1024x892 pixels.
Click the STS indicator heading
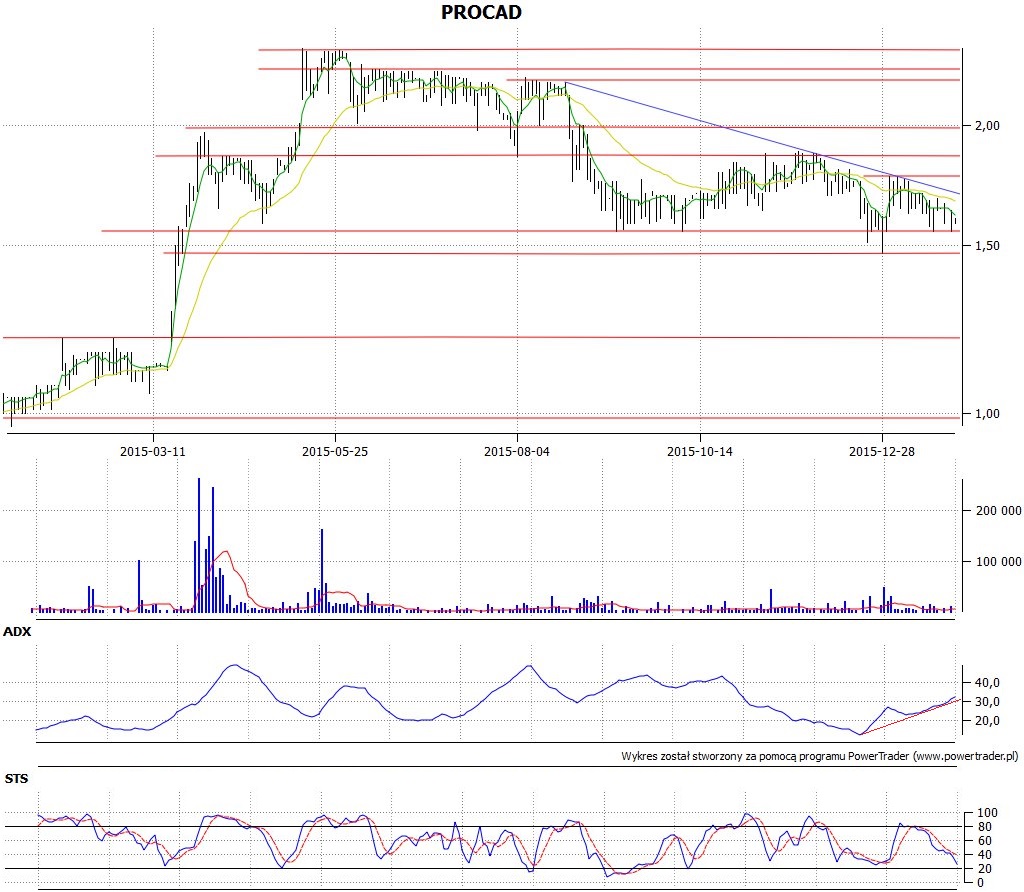16,778
